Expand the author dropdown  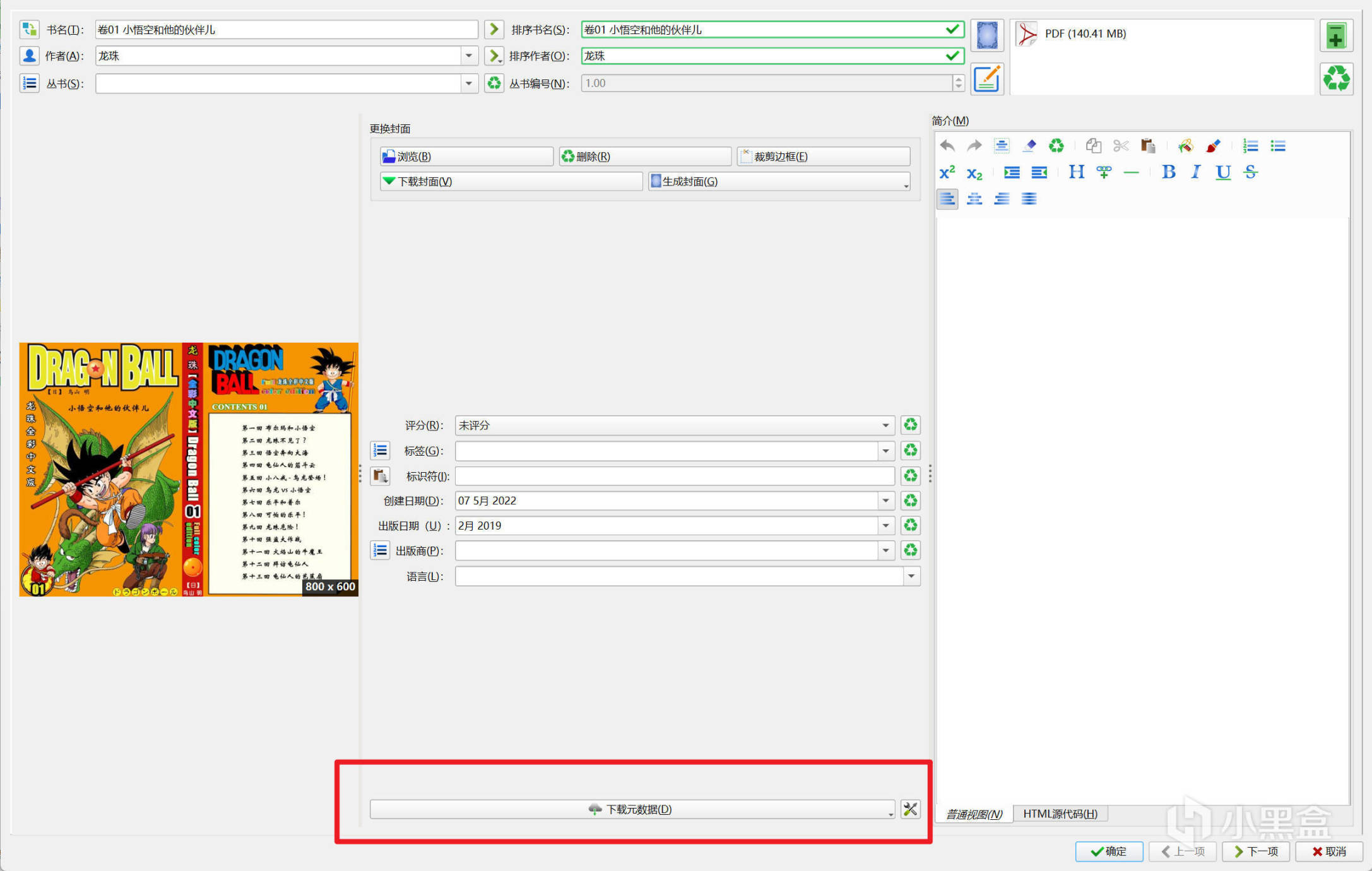(x=468, y=56)
